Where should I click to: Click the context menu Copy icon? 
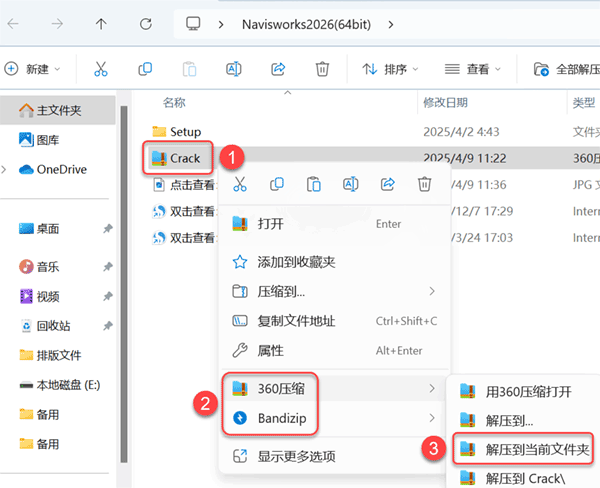point(277,184)
